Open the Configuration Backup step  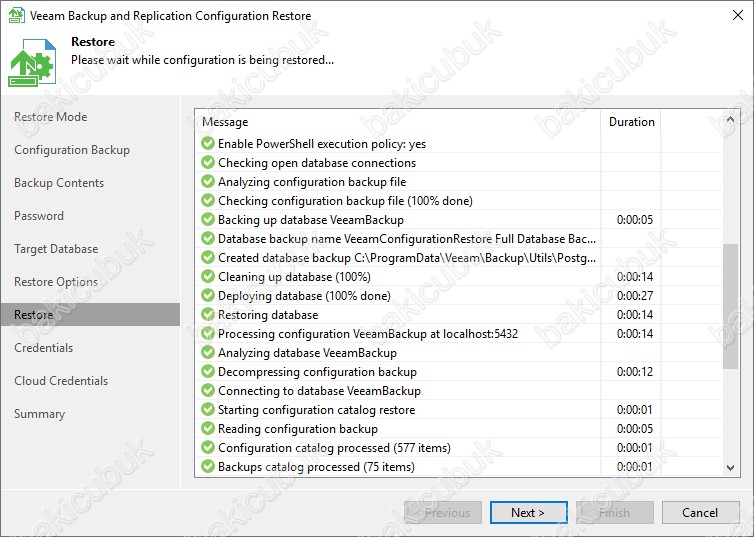[x=72, y=150]
